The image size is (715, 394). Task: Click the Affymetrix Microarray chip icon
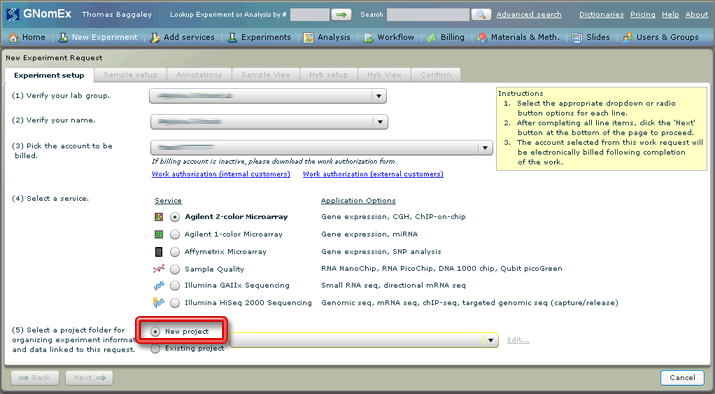click(159, 252)
